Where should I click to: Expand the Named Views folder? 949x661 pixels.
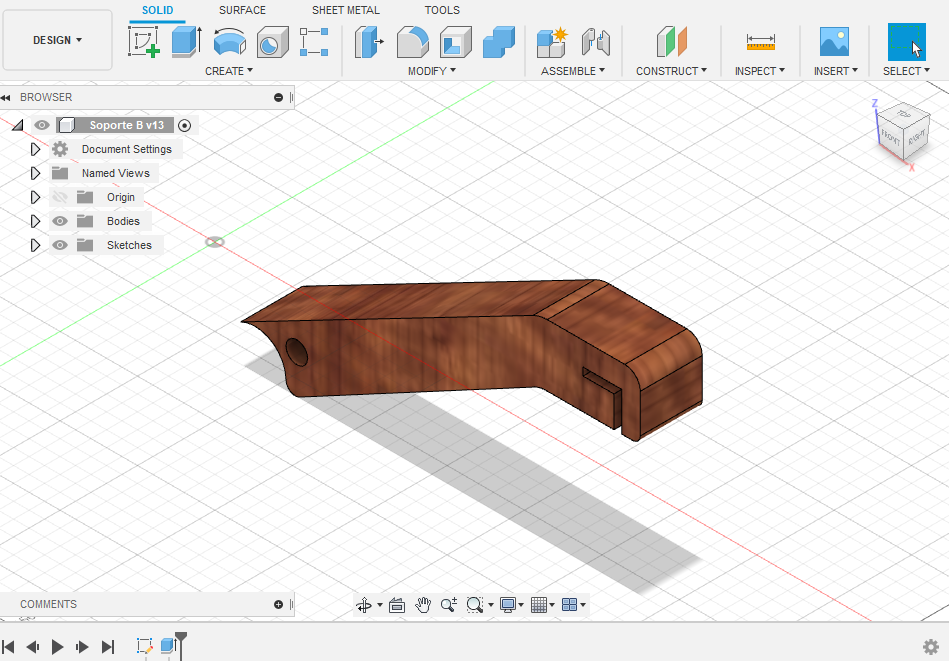[35, 173]
